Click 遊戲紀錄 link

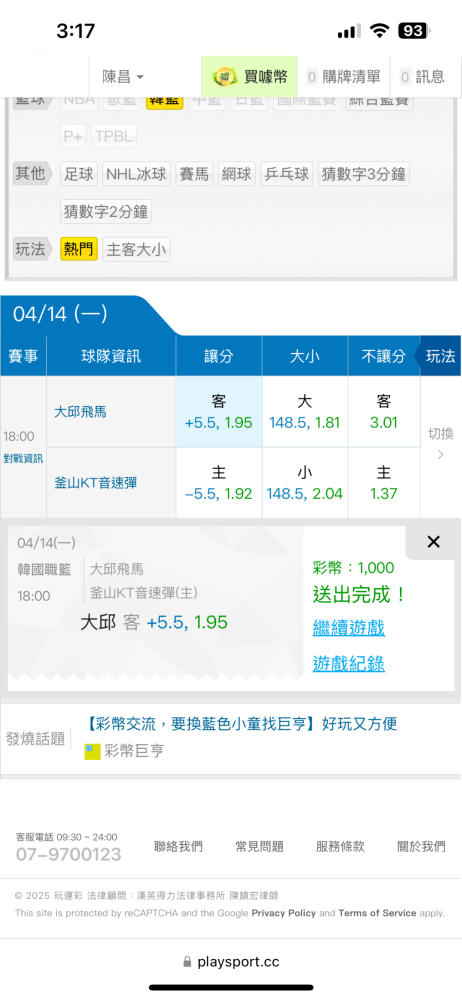pyautogui.click(x=348, y=664)
